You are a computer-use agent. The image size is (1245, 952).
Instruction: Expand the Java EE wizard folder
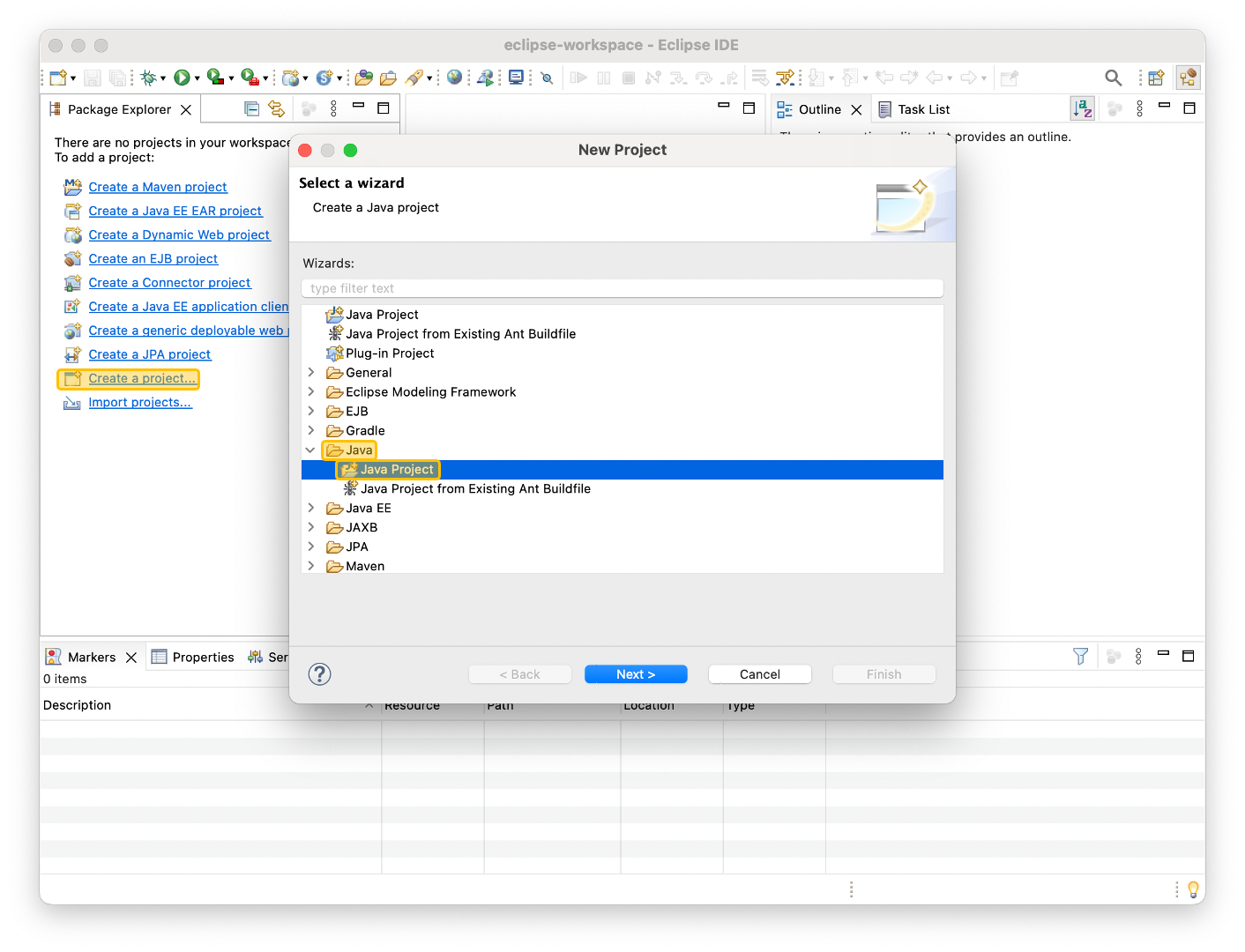pyautogui.click(x=310, y=508)
